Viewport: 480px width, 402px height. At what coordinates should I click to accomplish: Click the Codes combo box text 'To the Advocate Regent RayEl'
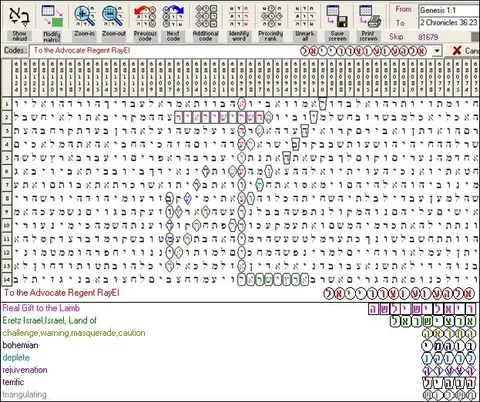[x=82, y=51]
